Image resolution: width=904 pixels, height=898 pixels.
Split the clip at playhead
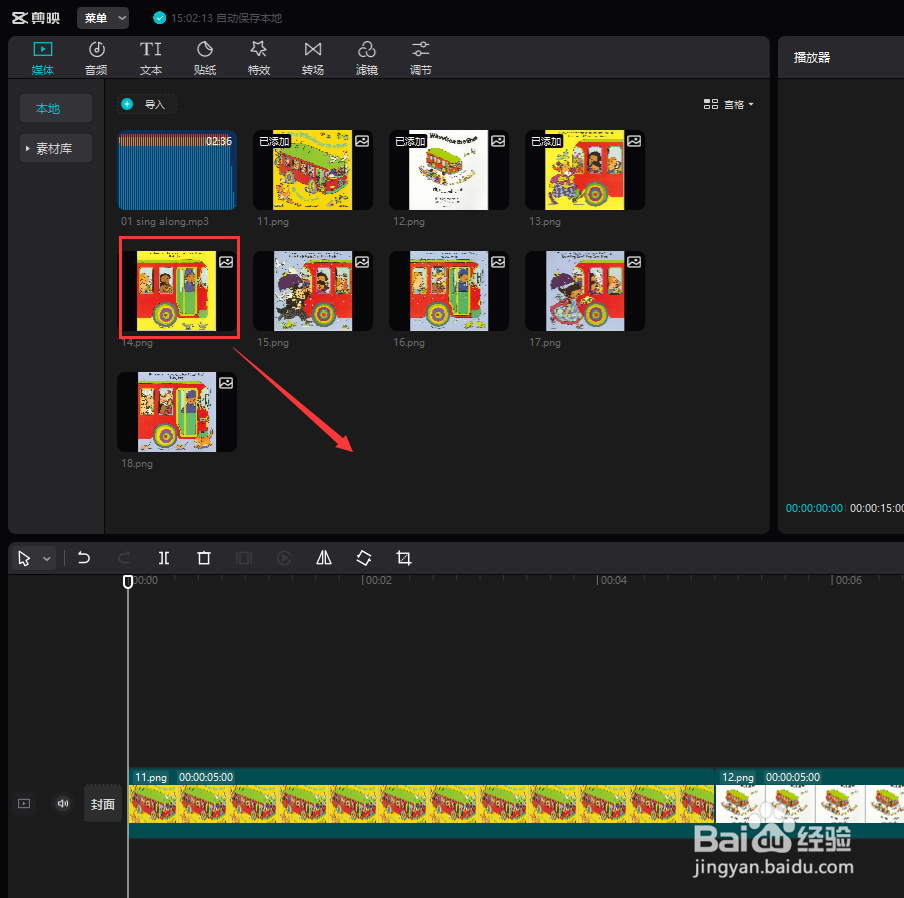pyautogui.click(x=164, y=558)
